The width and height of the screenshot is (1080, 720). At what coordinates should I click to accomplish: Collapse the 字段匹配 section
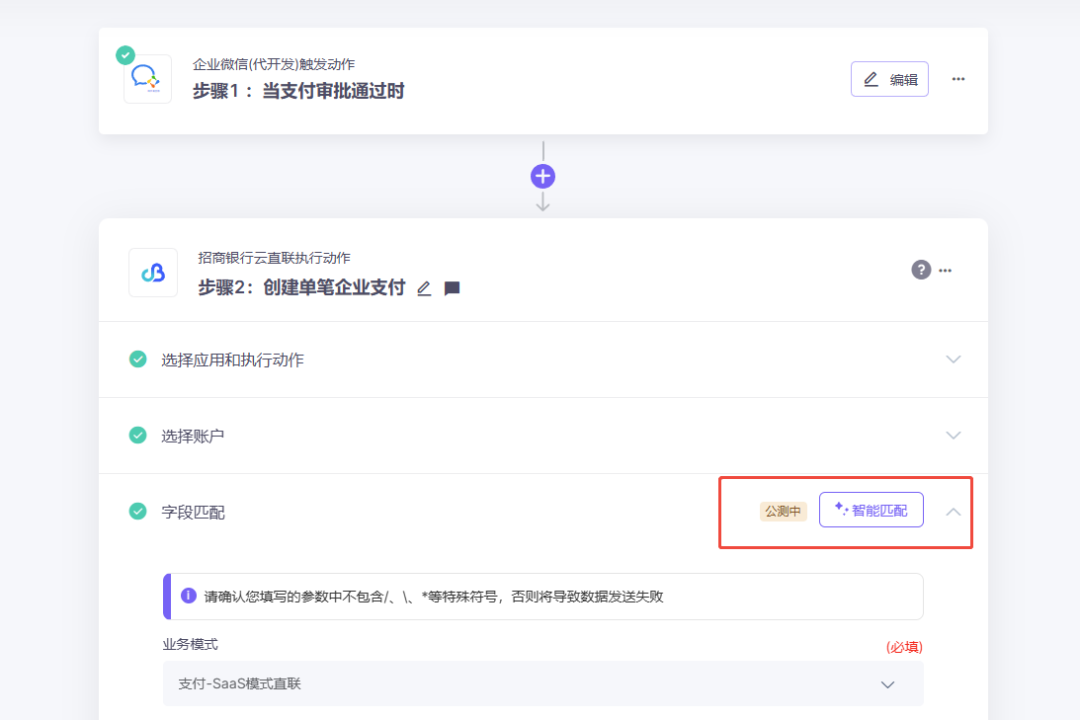click(x=953, y=512)
